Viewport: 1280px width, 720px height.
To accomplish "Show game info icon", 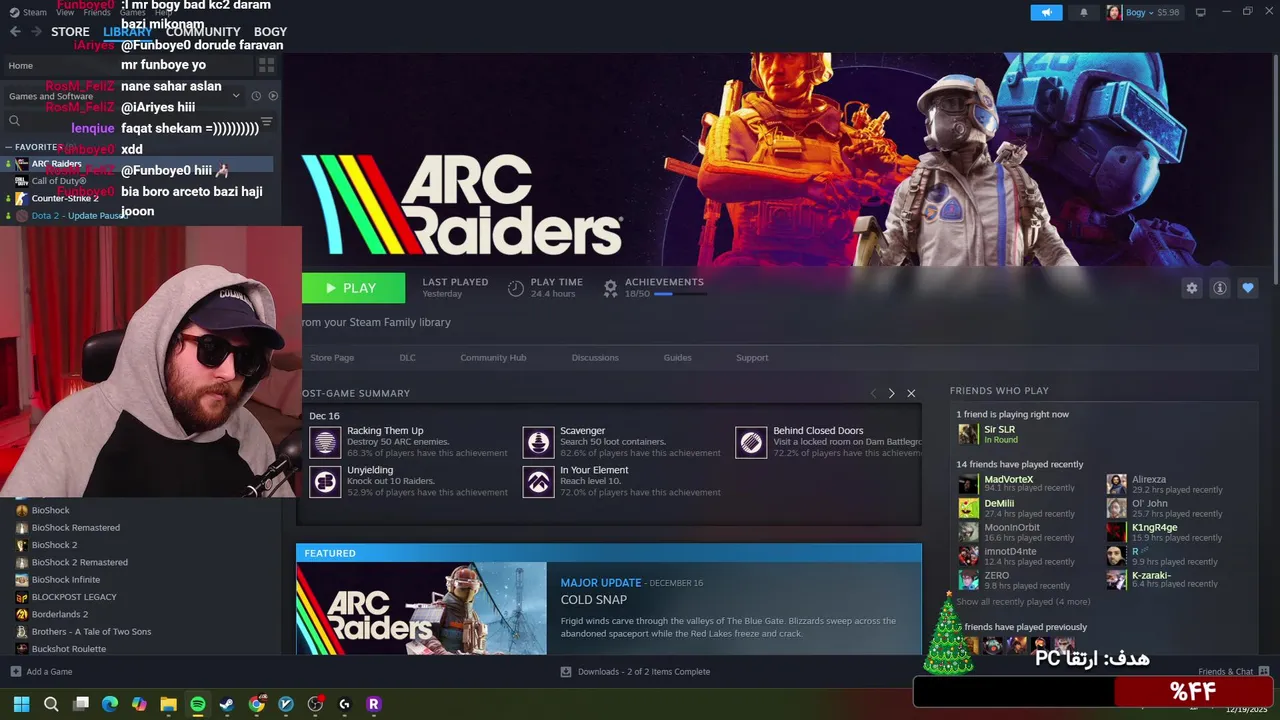I will point(1219,288).
